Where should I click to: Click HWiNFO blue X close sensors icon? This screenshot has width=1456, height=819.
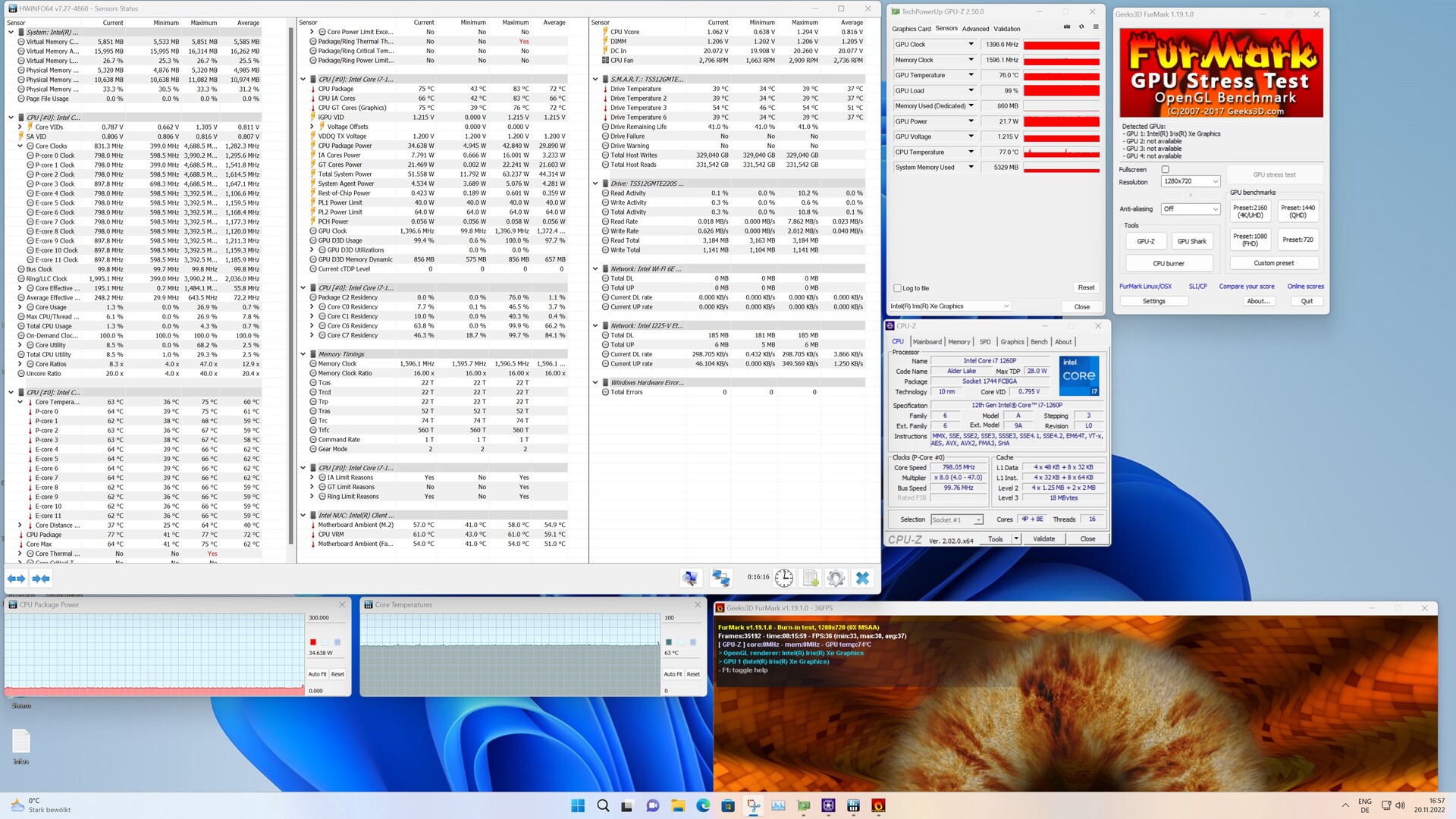click(x=862, y=579)
